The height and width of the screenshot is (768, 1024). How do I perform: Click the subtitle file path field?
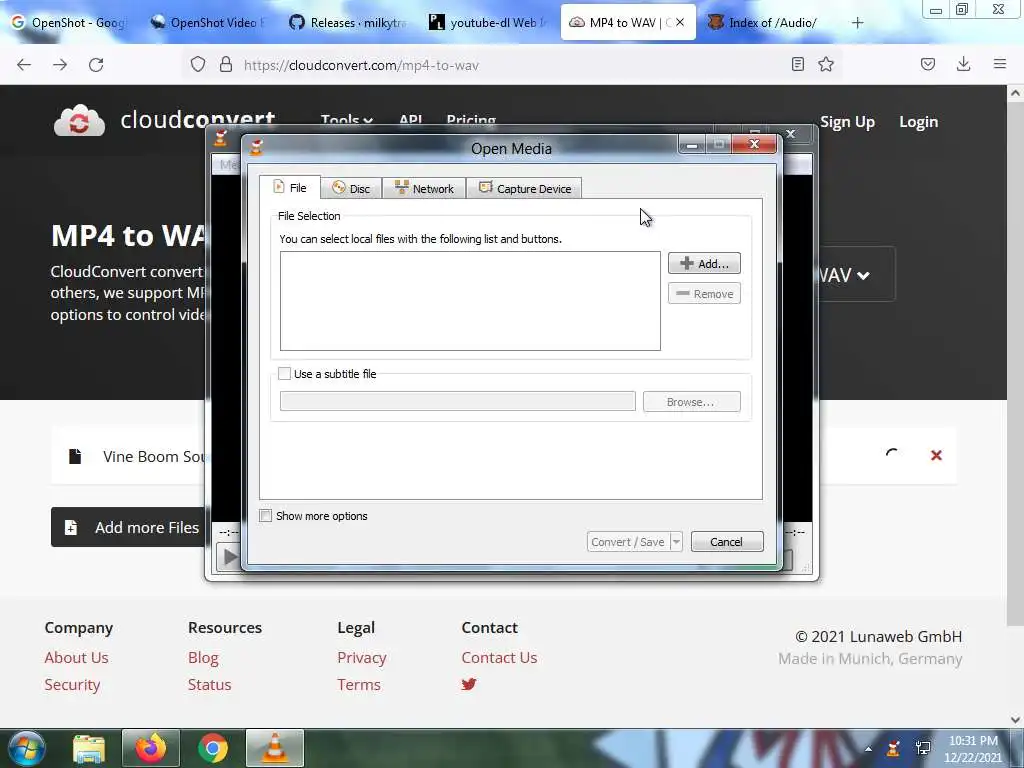click(x=457, y=401)
